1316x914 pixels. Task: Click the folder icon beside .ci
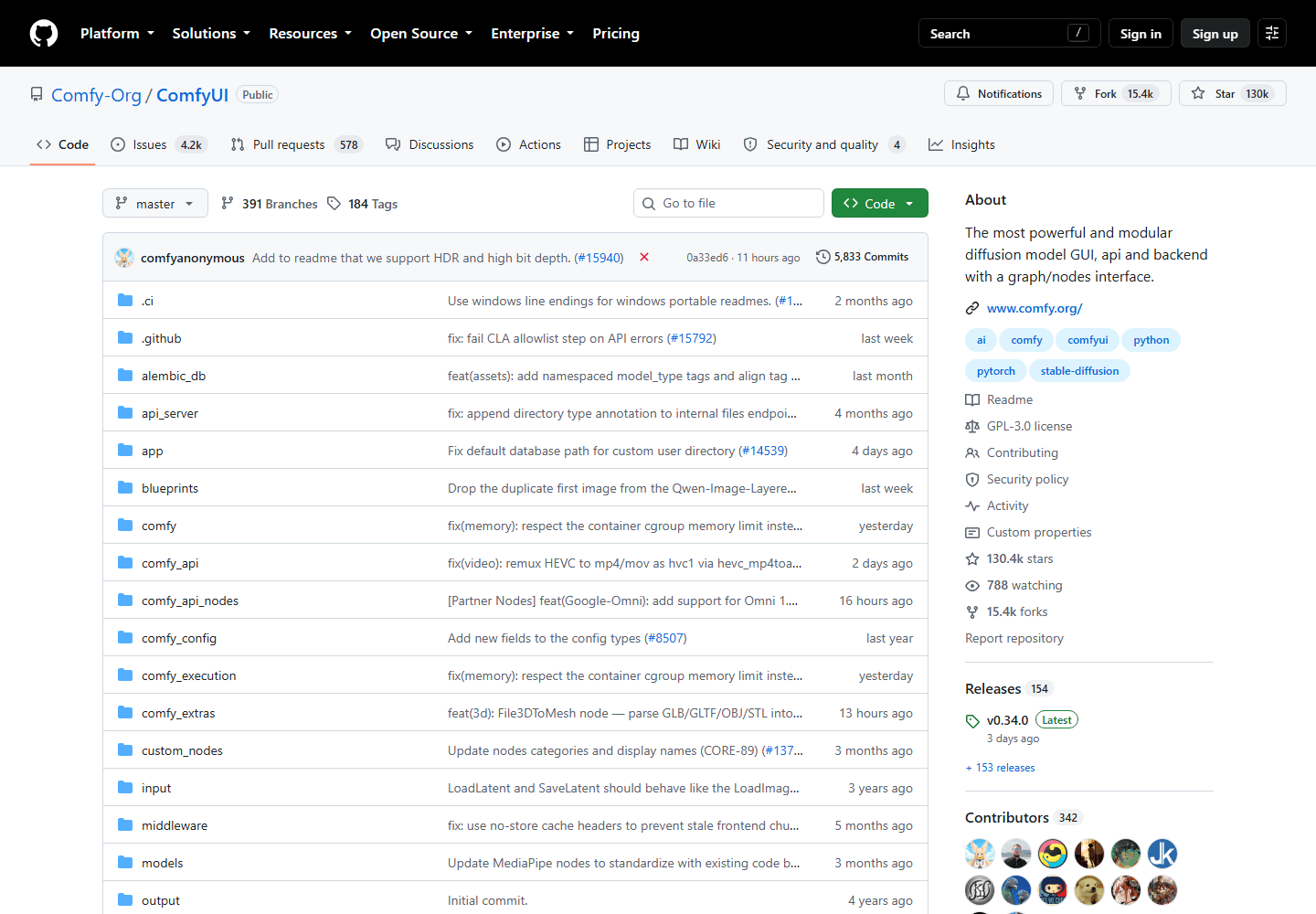coord(125,300)
